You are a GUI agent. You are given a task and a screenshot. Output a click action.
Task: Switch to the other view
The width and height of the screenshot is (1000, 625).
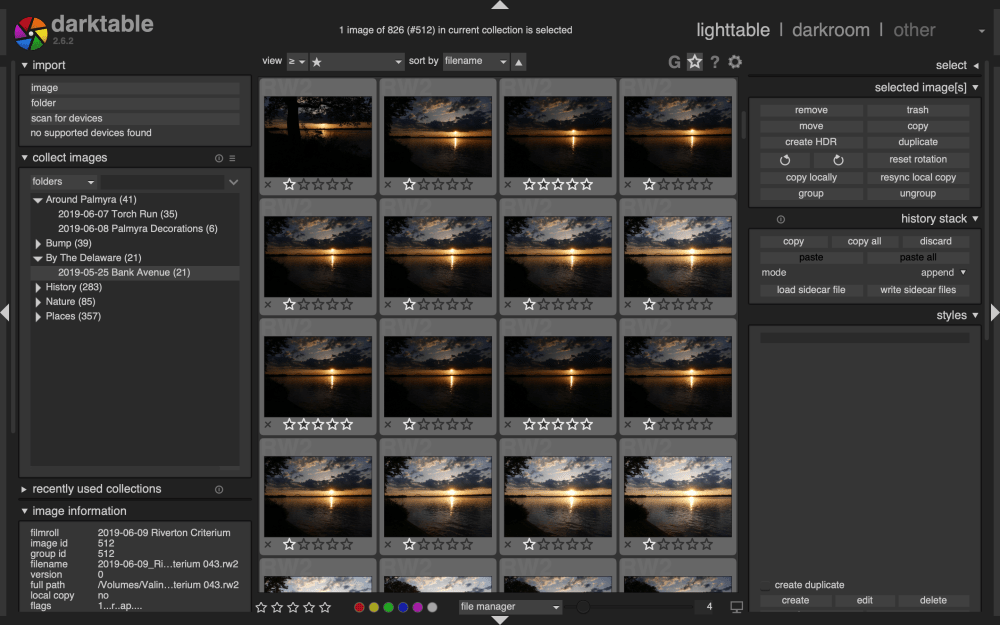914,30
